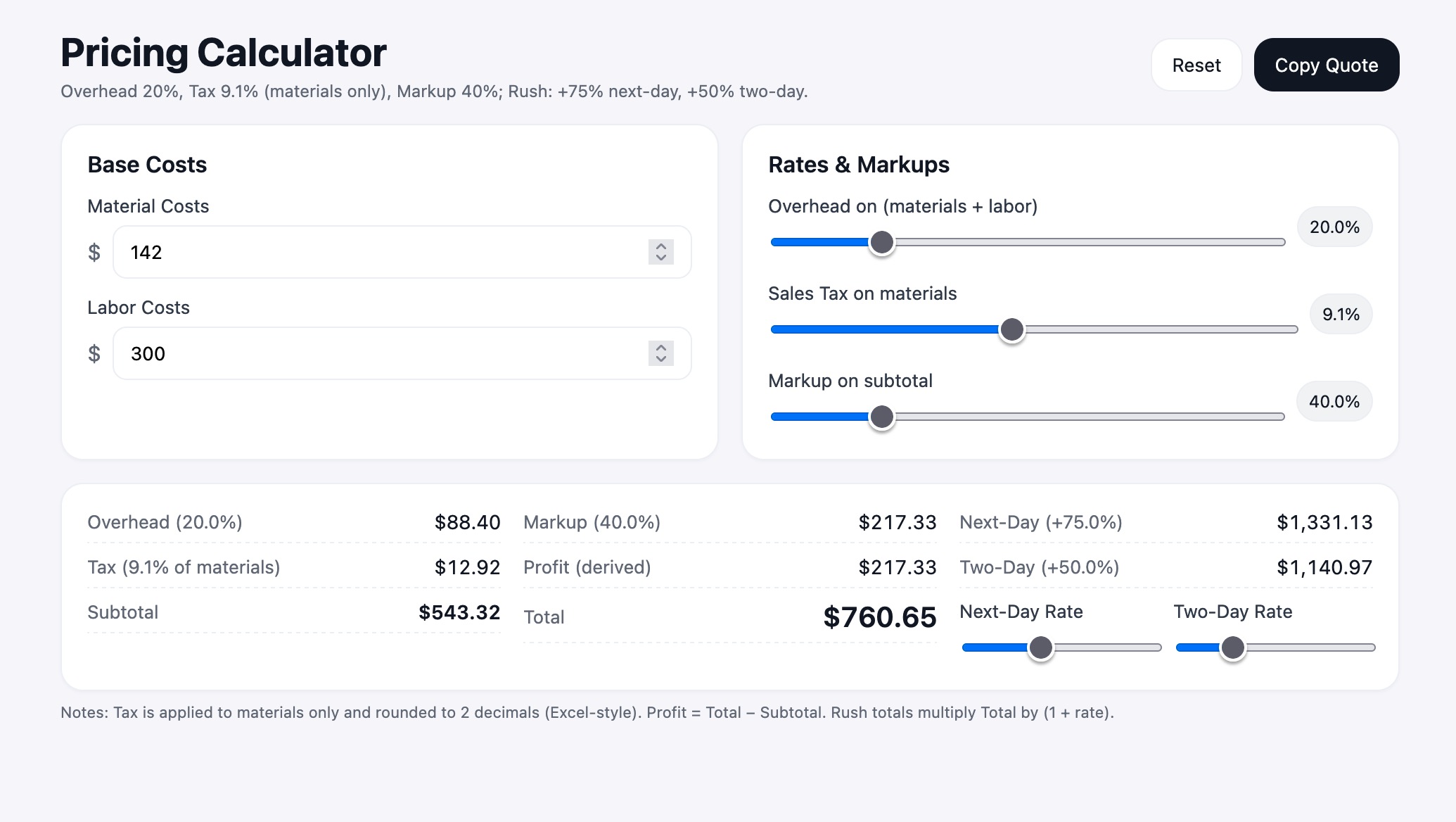
Task: Click the Markup on subtotal slider handle
Action: pos(881,417)
